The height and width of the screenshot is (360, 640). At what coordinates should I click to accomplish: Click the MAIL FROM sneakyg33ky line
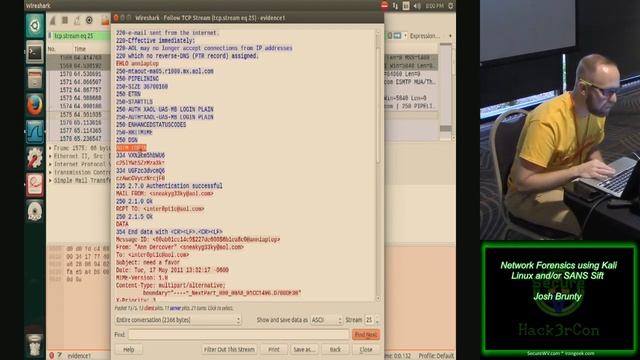(x=164, y=193)
